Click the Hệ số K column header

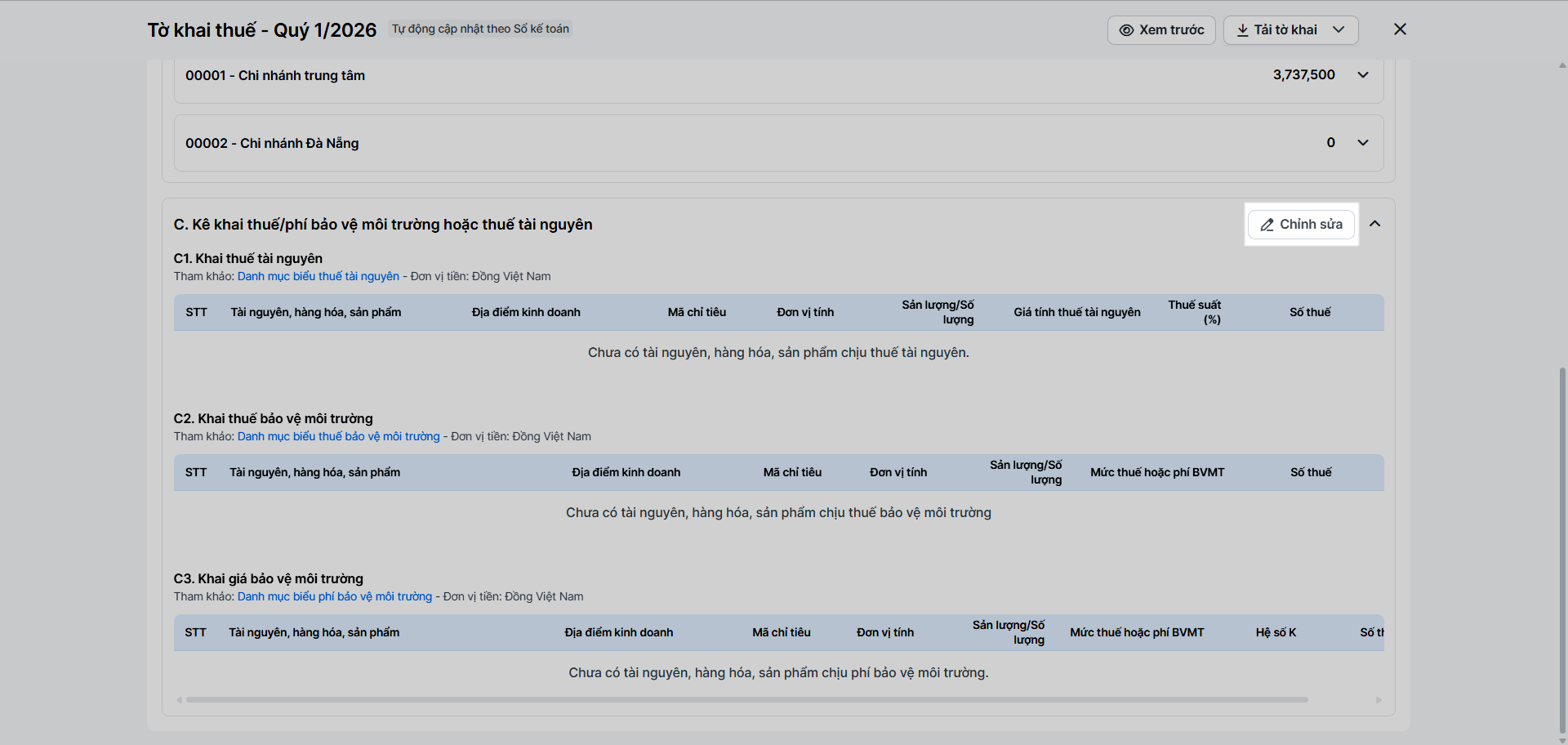click(1276, 632)
